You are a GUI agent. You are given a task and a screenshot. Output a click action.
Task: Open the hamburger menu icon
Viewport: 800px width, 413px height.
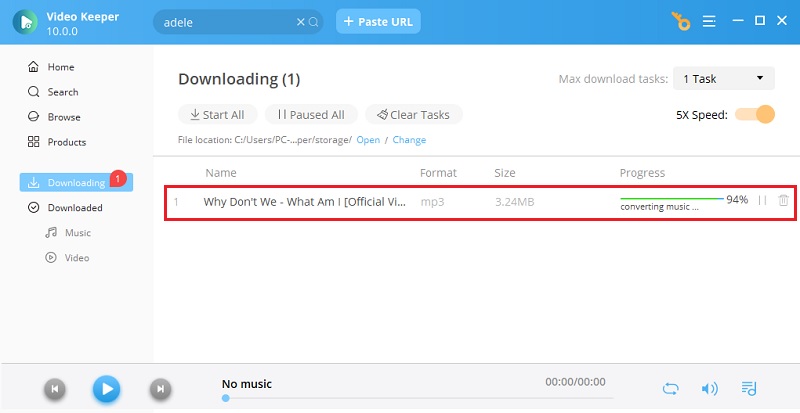[709, 21]
